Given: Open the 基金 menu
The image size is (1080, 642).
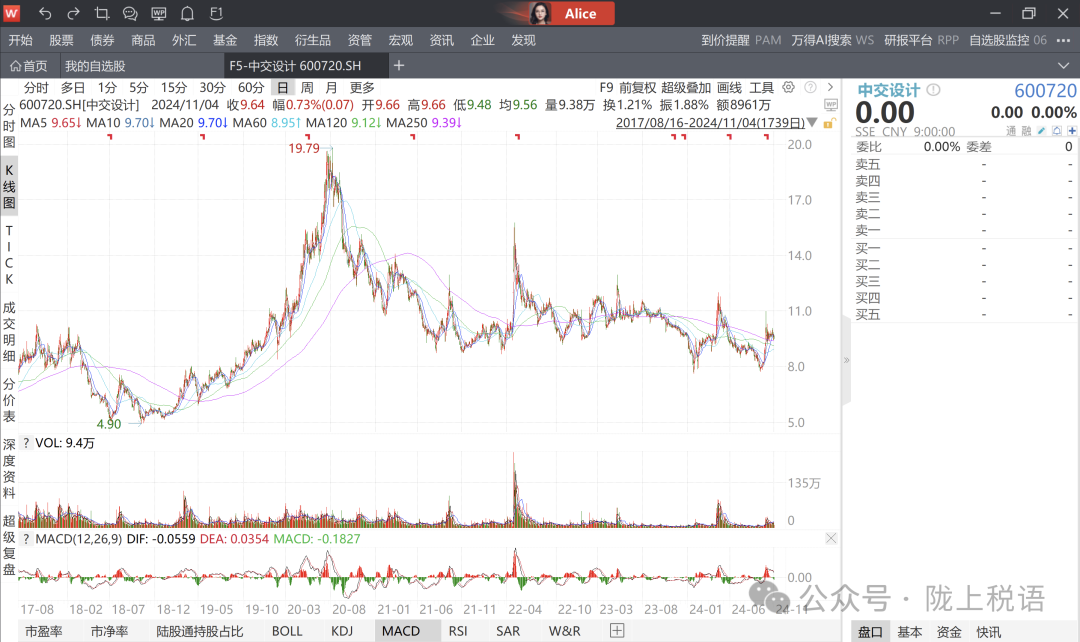Looking at the screenshot, I should 225,40.
